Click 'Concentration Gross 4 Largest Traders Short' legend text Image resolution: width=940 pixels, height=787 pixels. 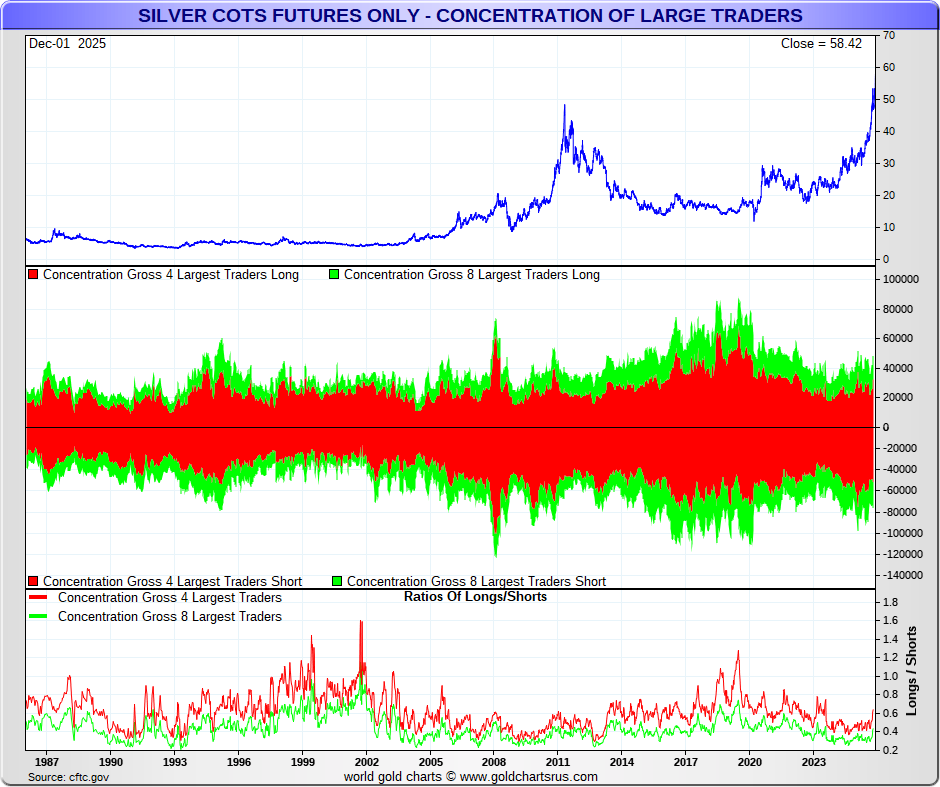[173, 581]
